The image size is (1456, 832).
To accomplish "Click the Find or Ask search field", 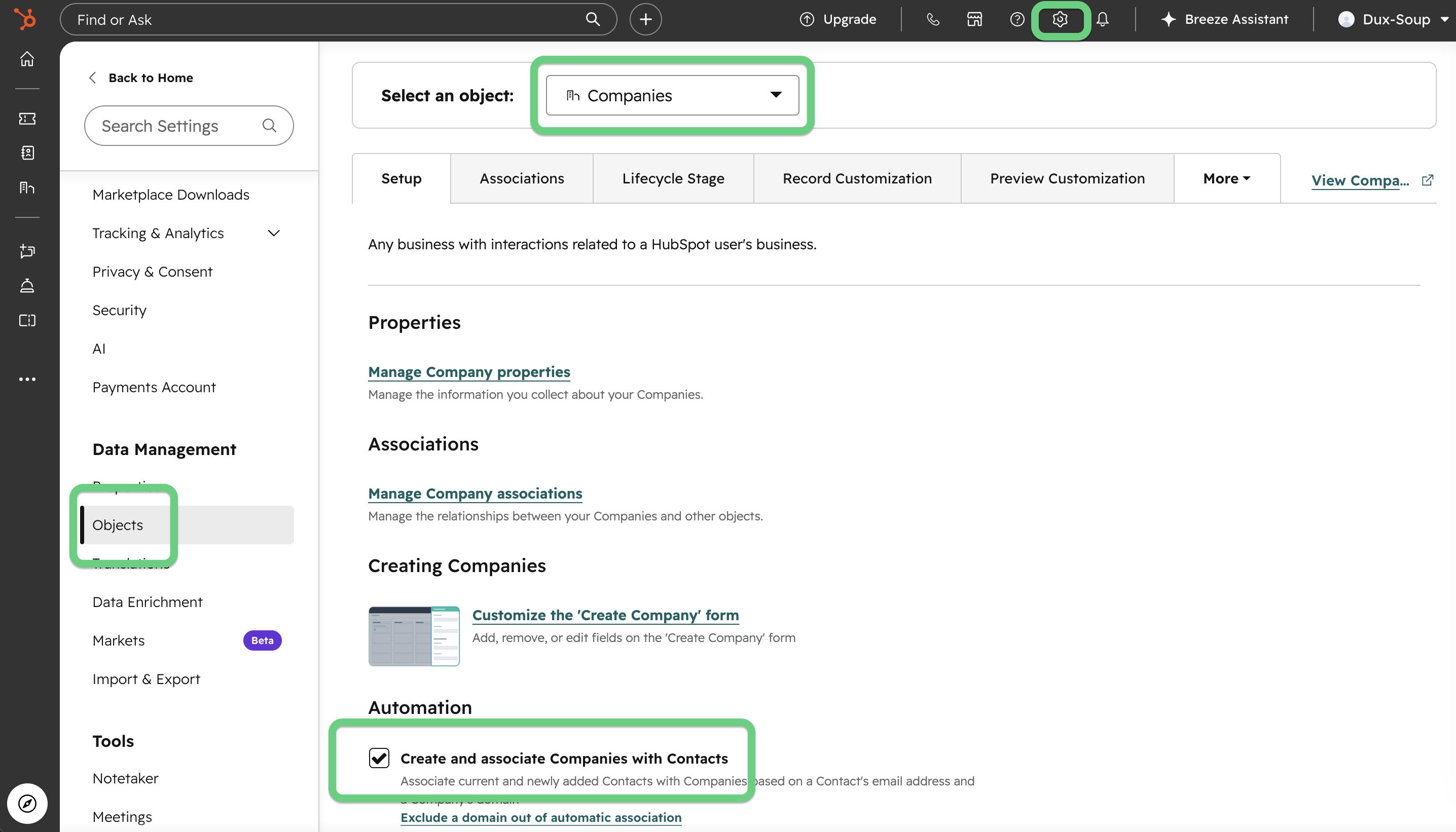I will click(x=338, y=19).
